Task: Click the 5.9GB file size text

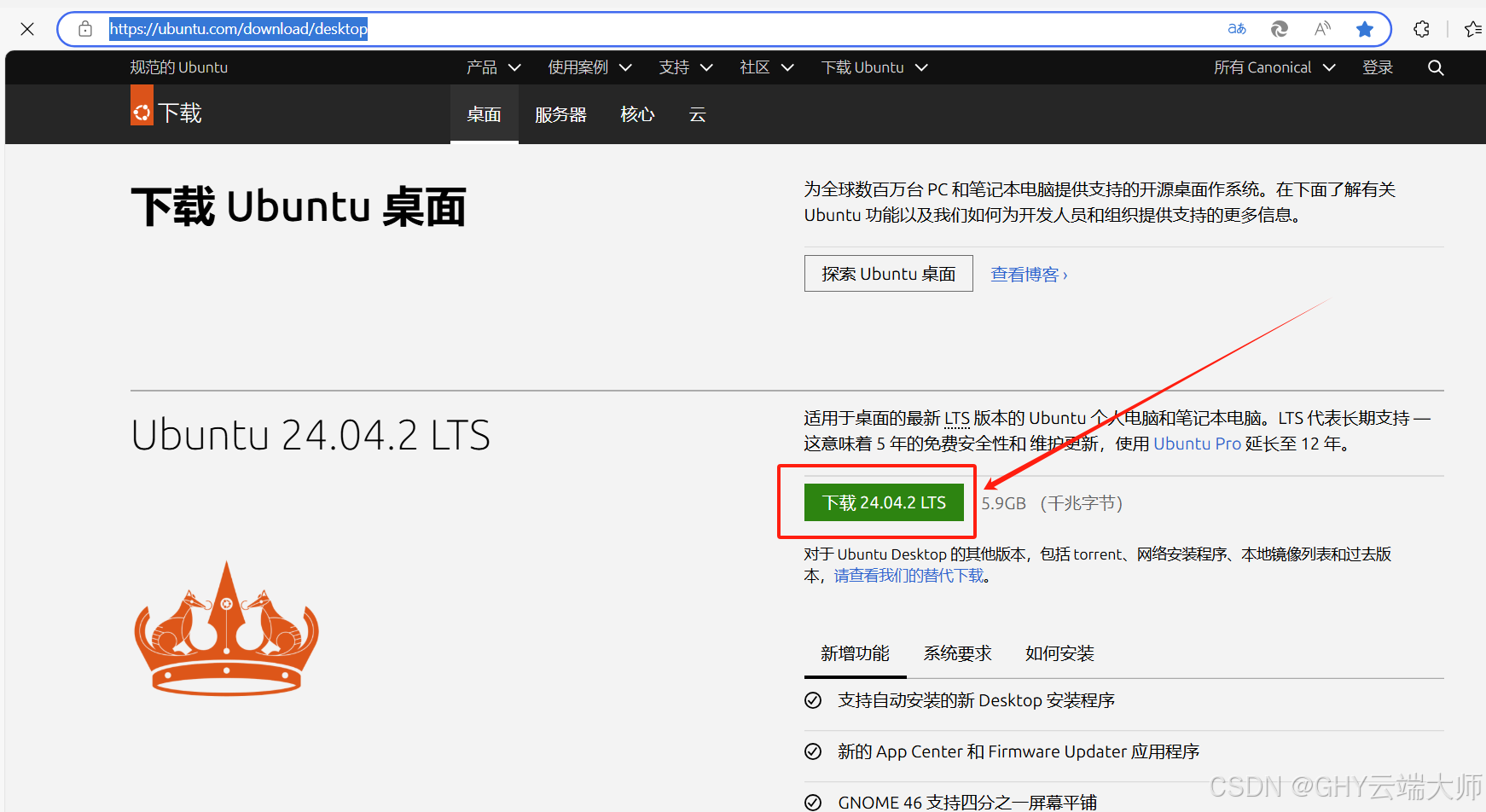Action: [1003, 503]
